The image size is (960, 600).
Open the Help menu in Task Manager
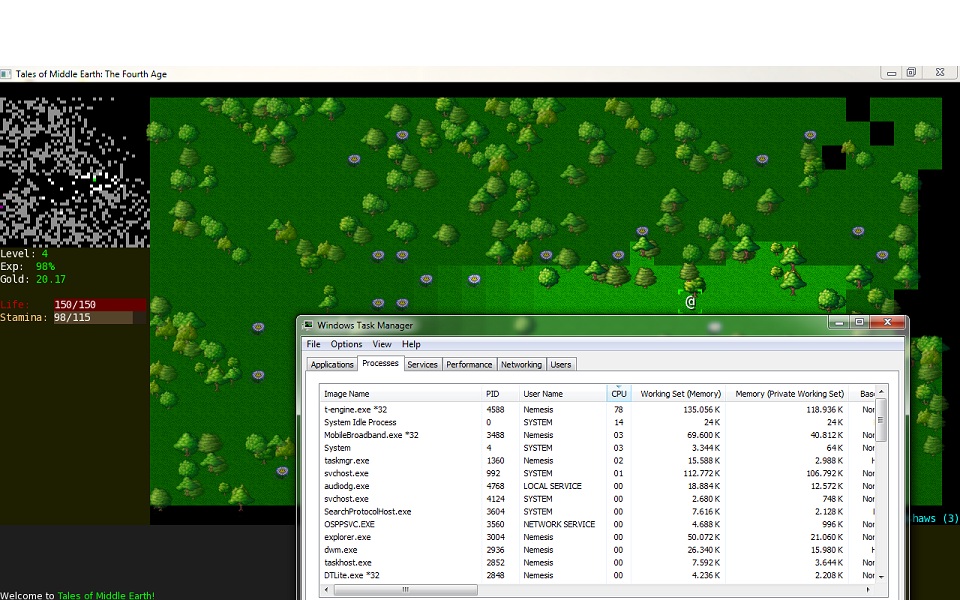coord(411,344)
